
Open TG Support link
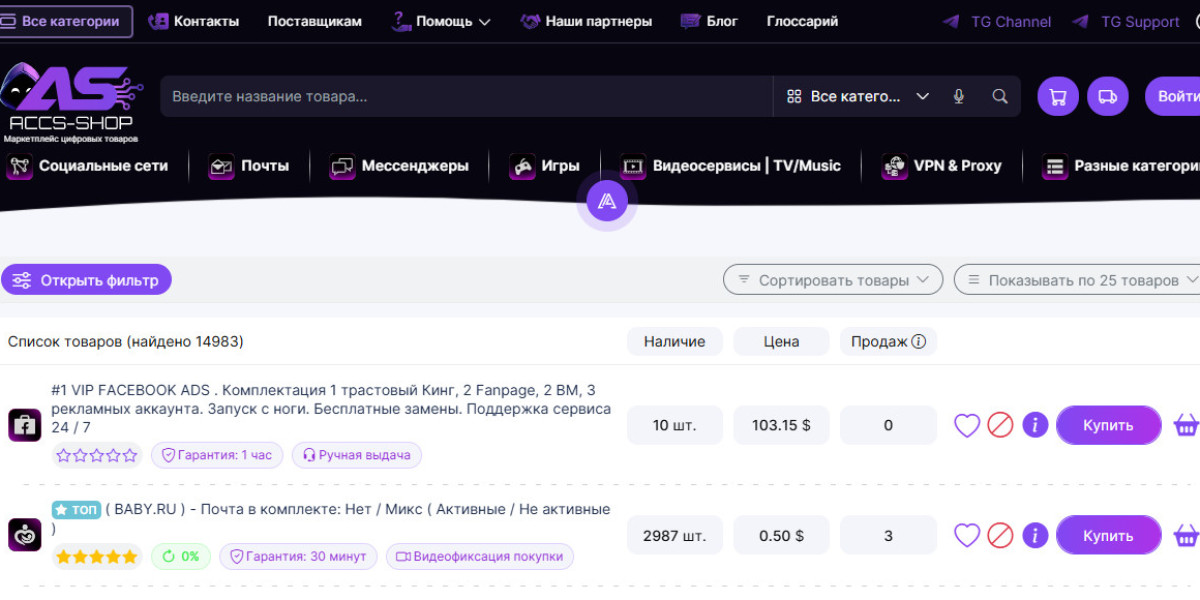click(1125, 21)
